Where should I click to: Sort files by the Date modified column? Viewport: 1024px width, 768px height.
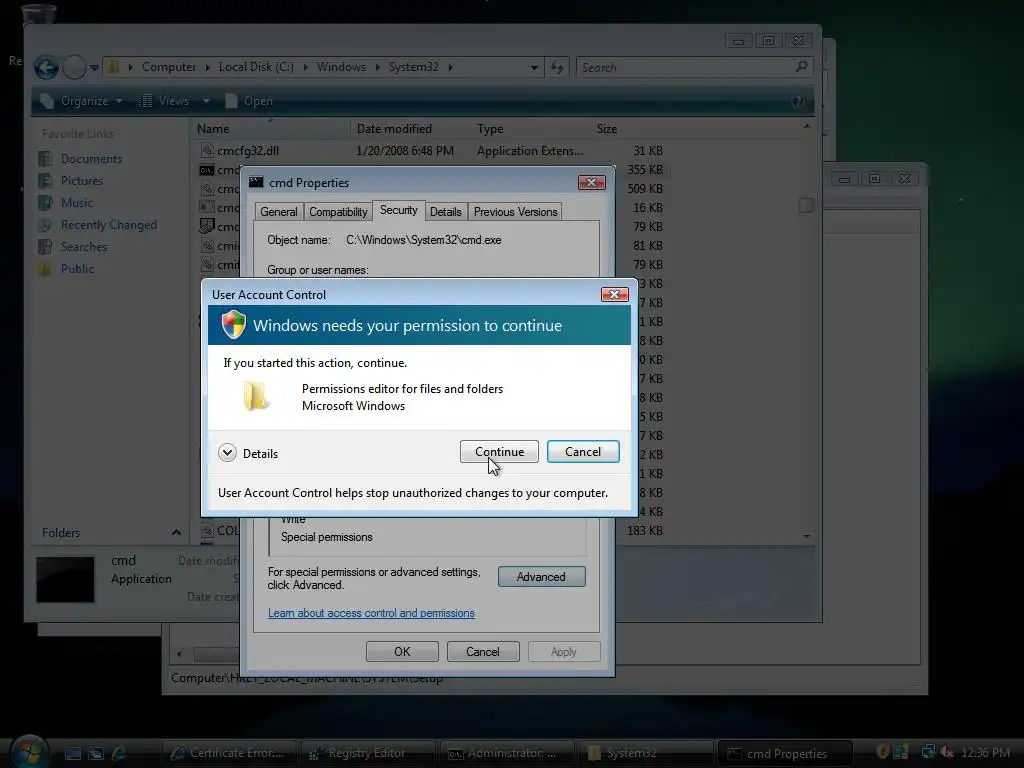pyautogui.click(x=409, y=129)
